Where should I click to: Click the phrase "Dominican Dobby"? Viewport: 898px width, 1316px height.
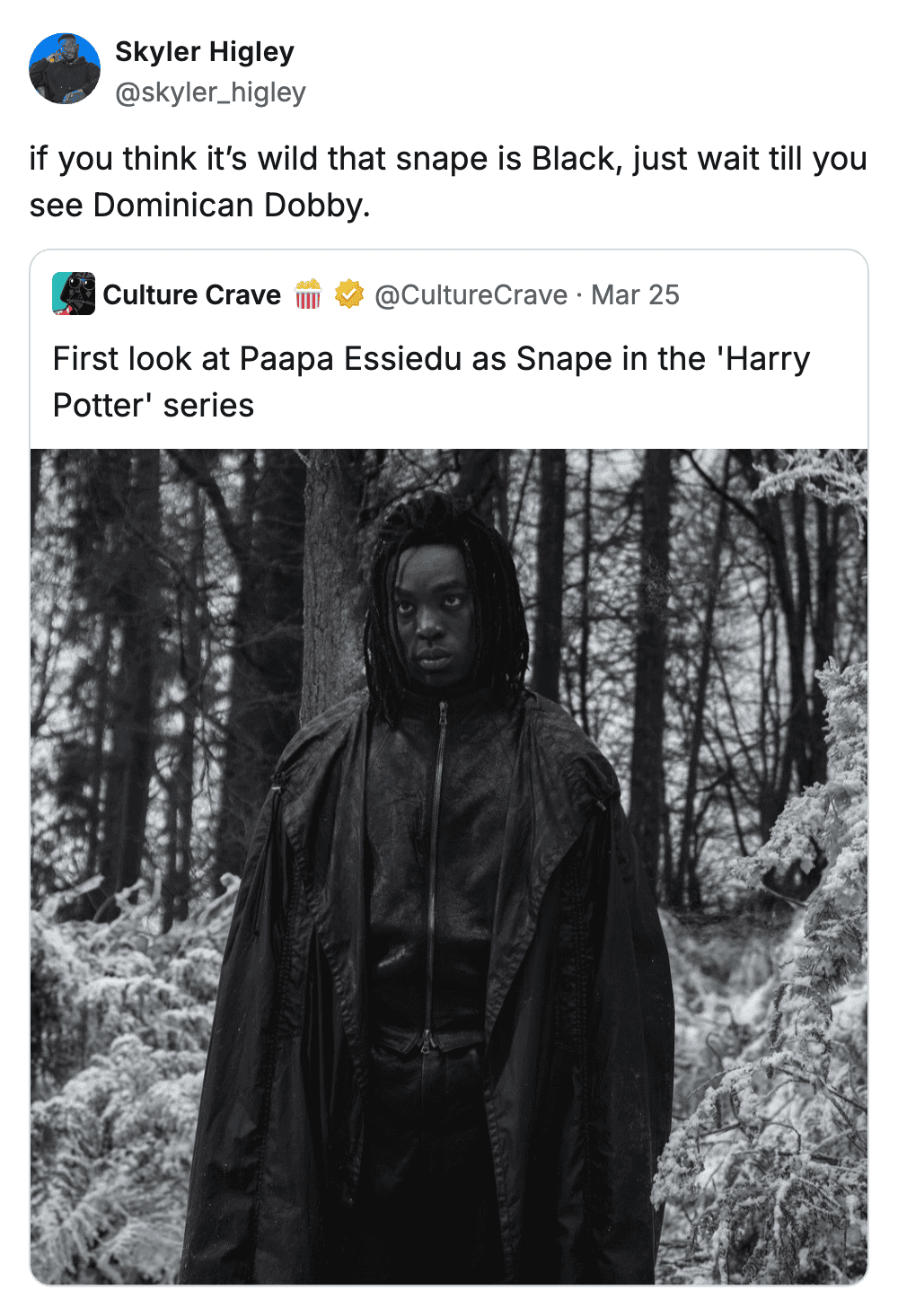229,206
